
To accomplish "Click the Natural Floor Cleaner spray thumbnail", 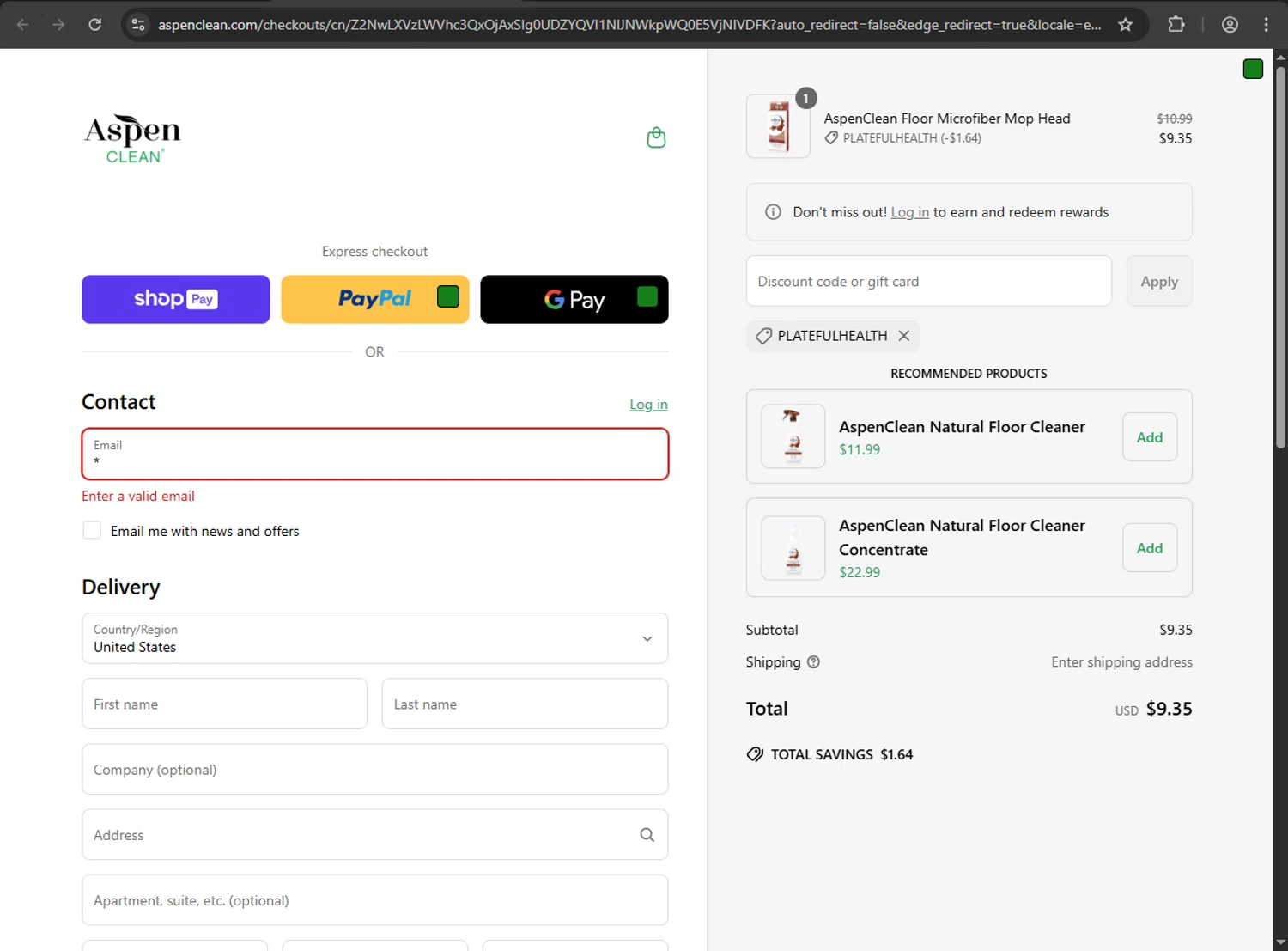I will coord(793,436).
